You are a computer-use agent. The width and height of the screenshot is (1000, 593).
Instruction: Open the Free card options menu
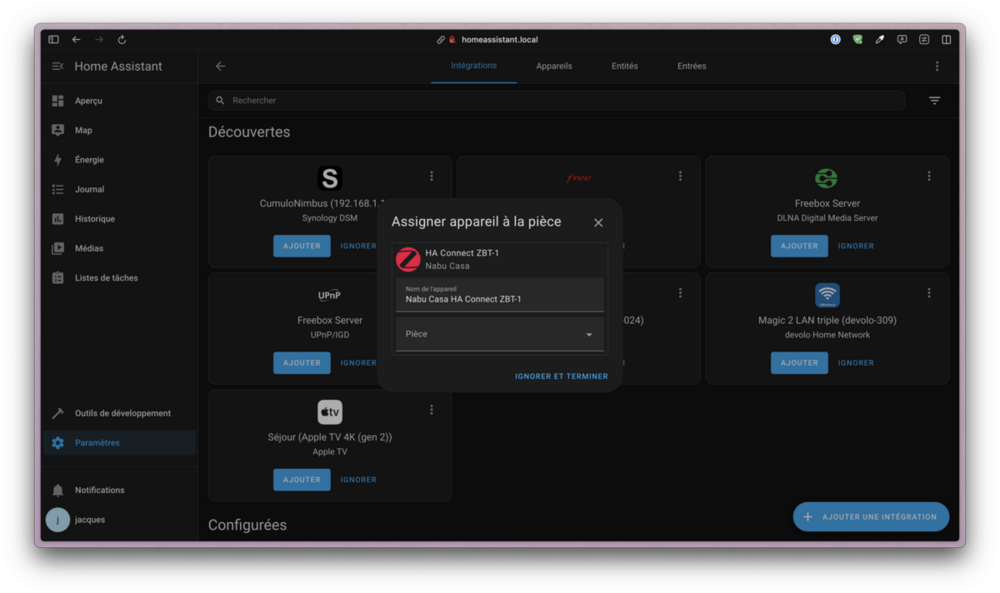[680, 176]
